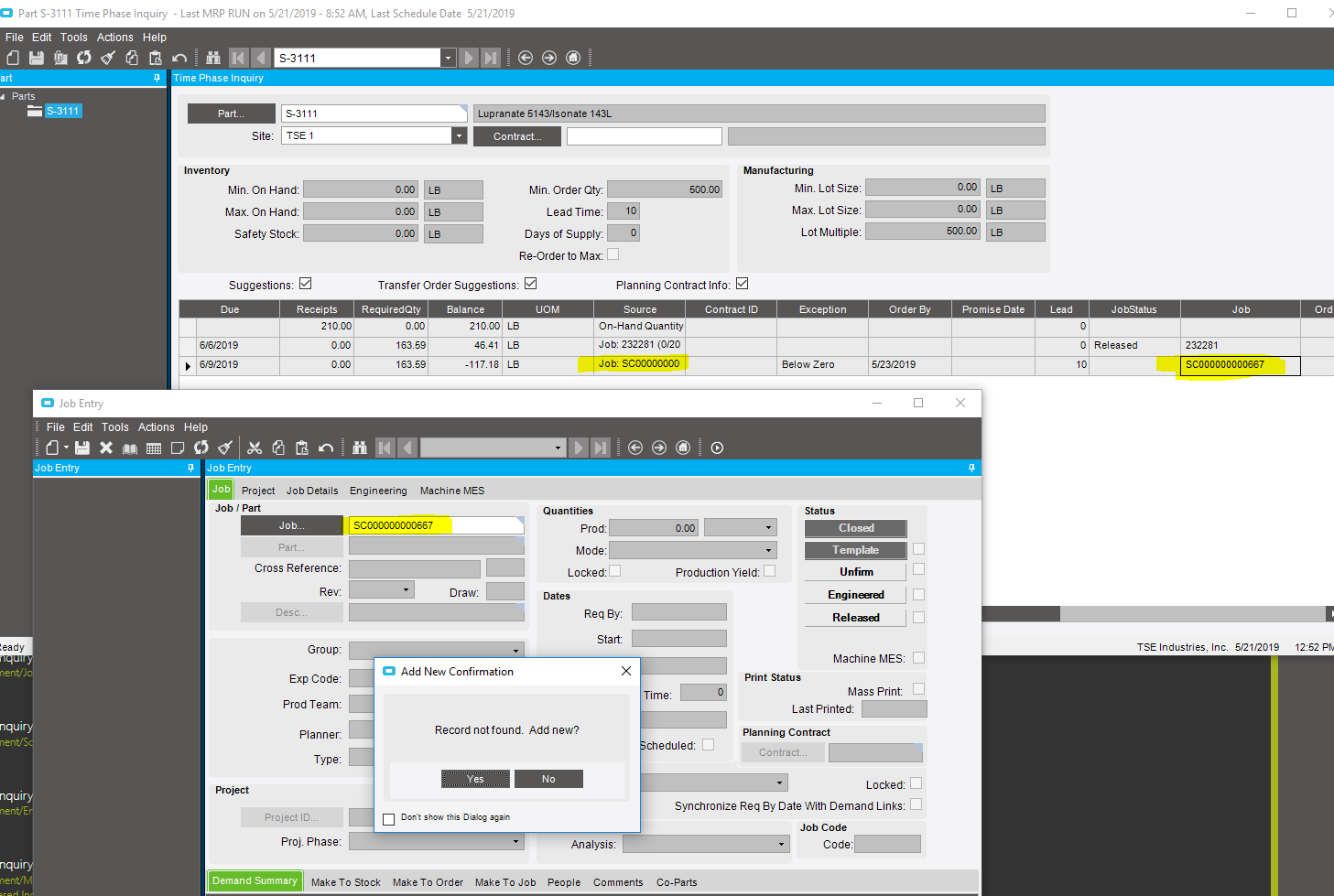Open the Machine MES tab
Screen dimensions: 1334x896
452,491
